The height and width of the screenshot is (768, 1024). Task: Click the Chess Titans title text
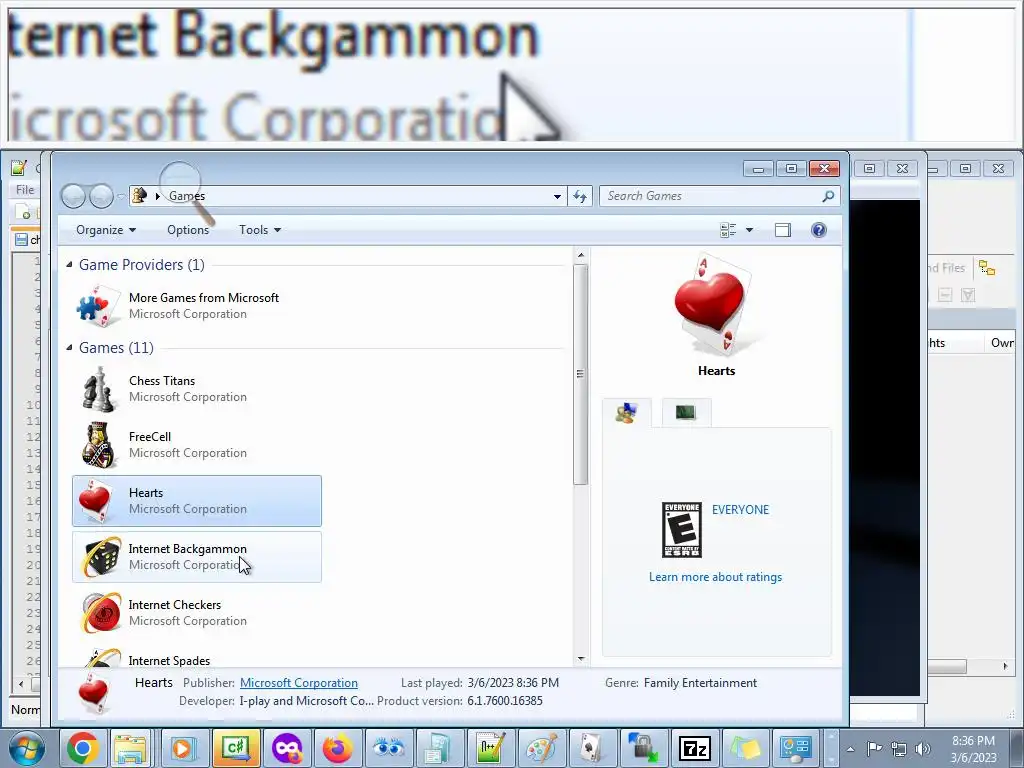coord(162,381)
